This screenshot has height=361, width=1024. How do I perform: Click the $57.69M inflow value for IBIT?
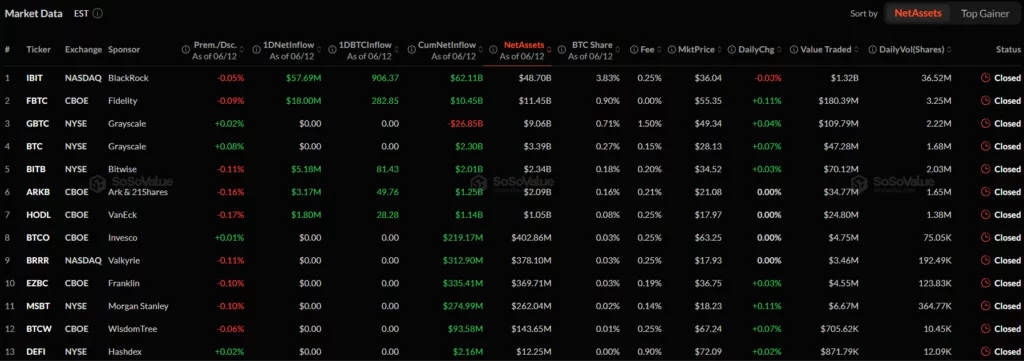(304, 78)
